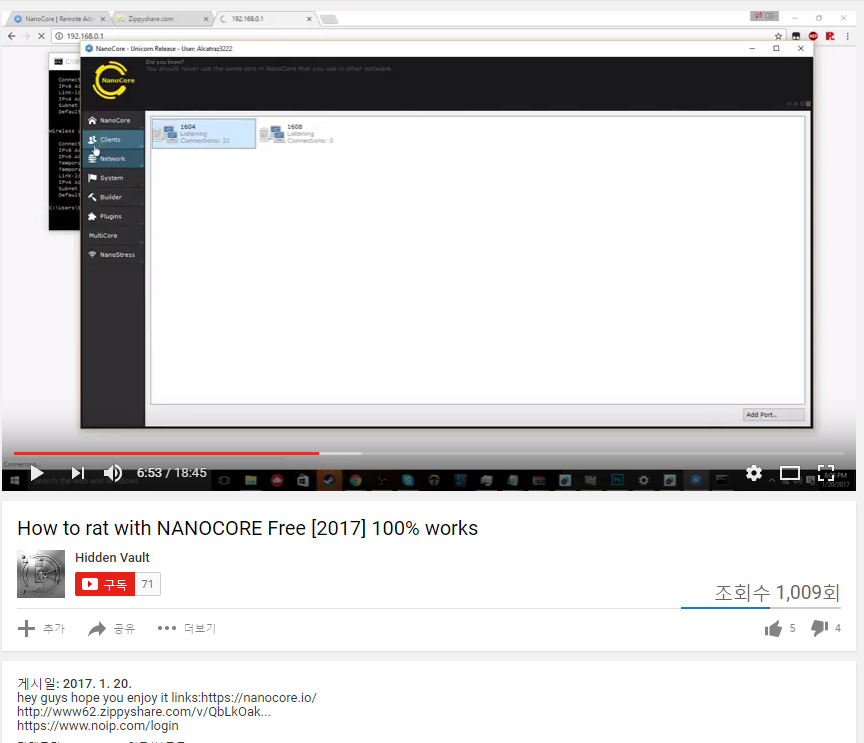Close the Zippyshare.com tab
The height and width of the screenshot is (743, 864).
coord(206,19)
